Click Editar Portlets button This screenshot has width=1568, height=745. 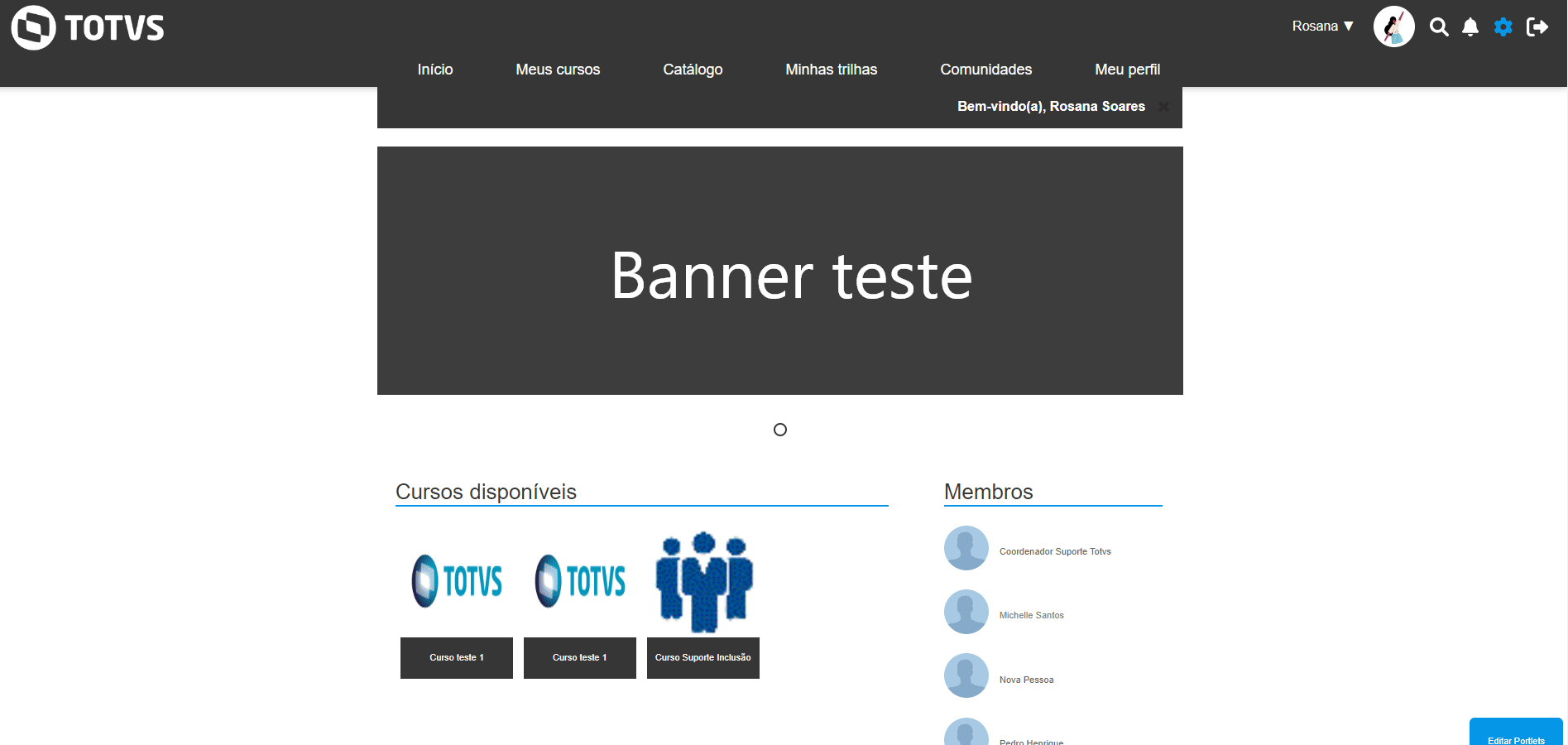coord(1516,733)
